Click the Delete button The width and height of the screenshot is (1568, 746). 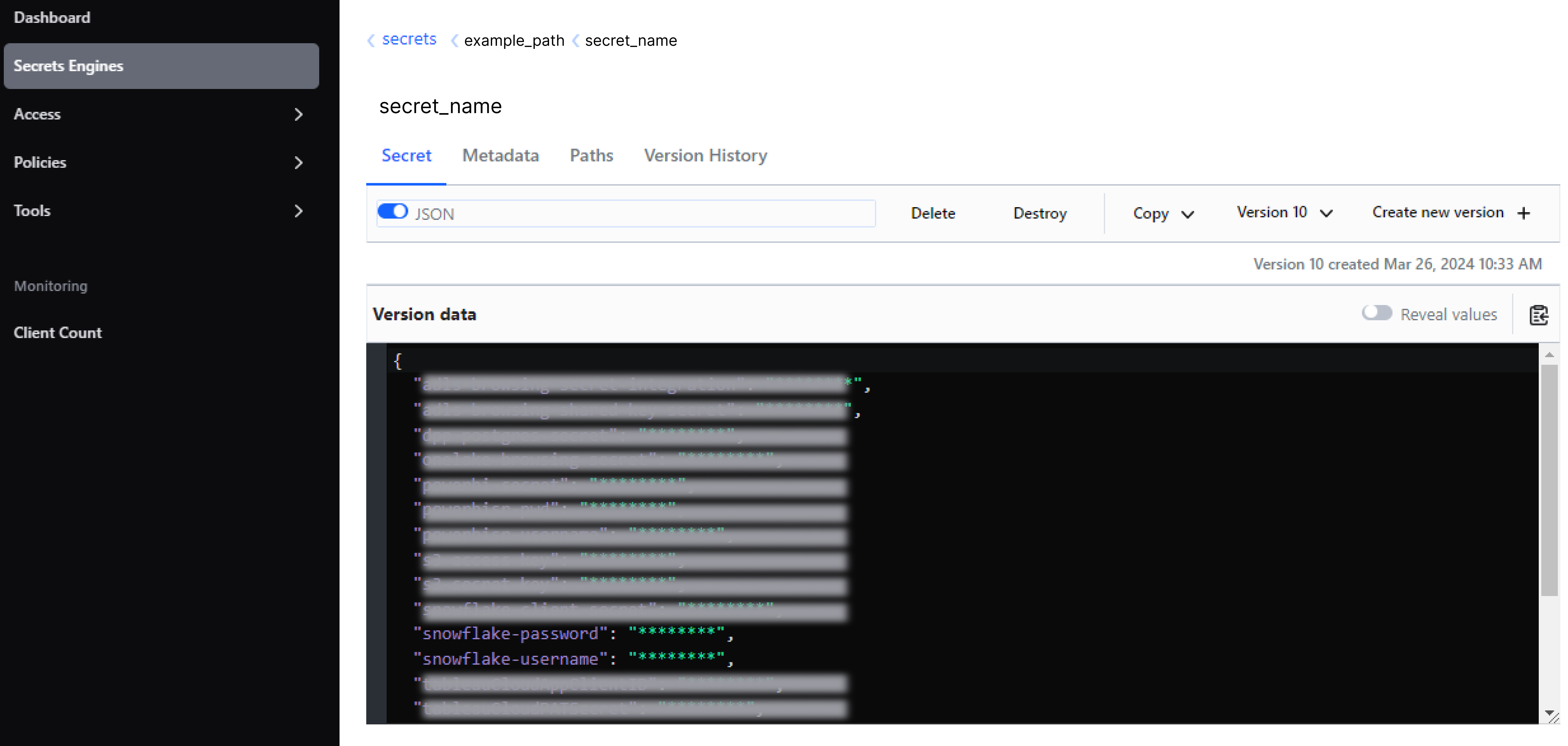coord(932,213)
